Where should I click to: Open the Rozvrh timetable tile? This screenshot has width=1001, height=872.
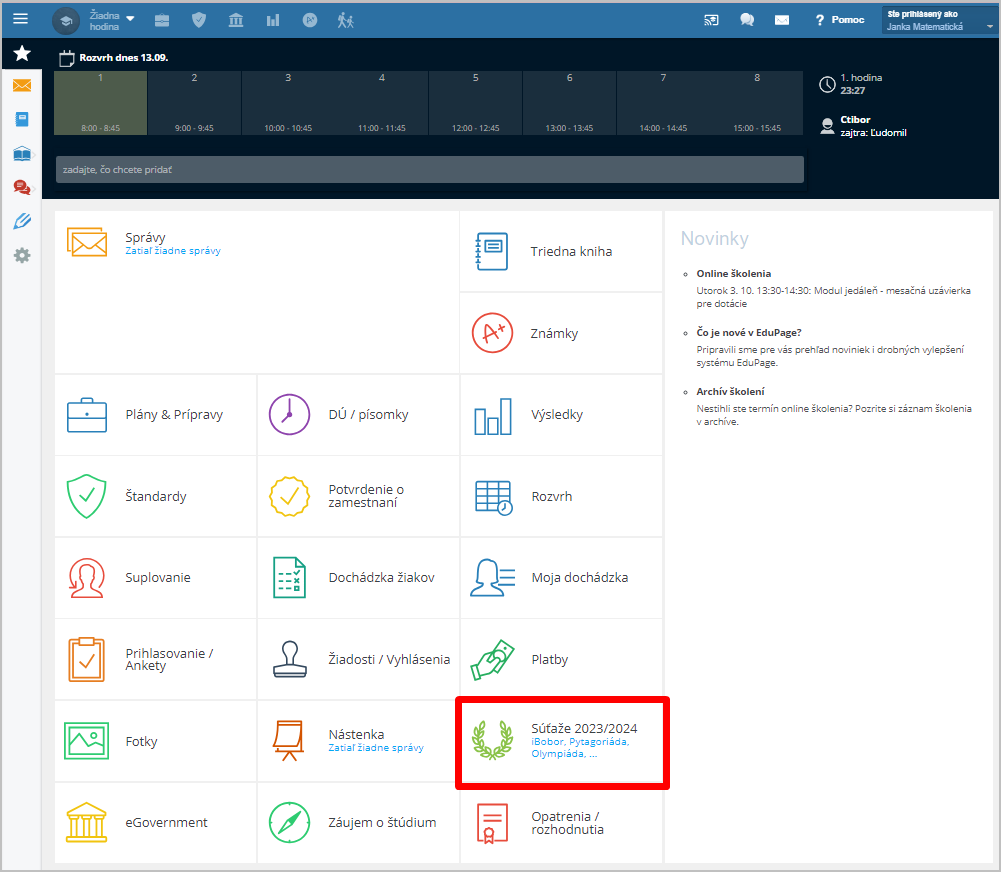click(561, 497)
